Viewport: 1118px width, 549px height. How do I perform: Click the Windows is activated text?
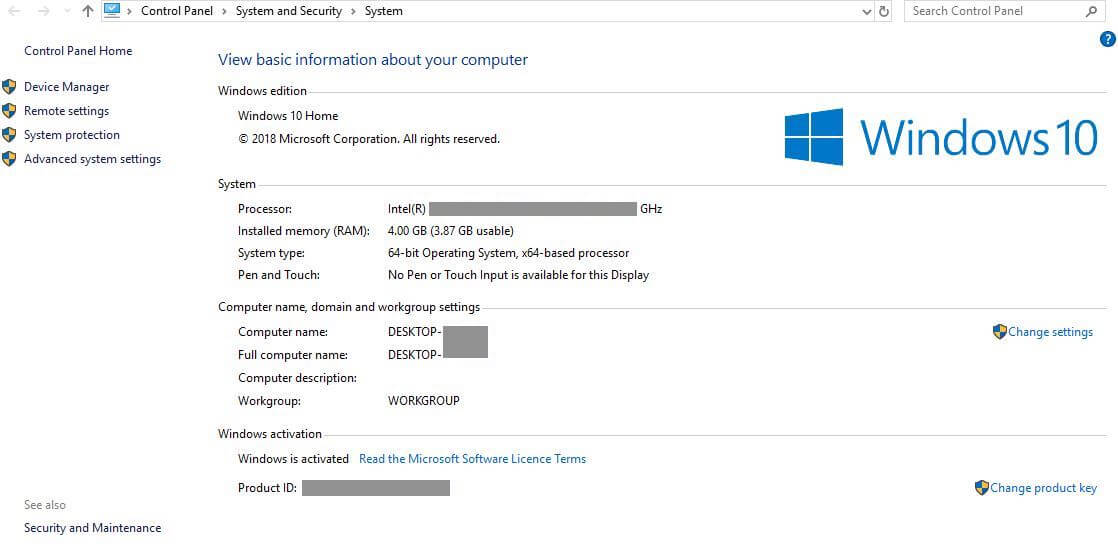point(294,458)
